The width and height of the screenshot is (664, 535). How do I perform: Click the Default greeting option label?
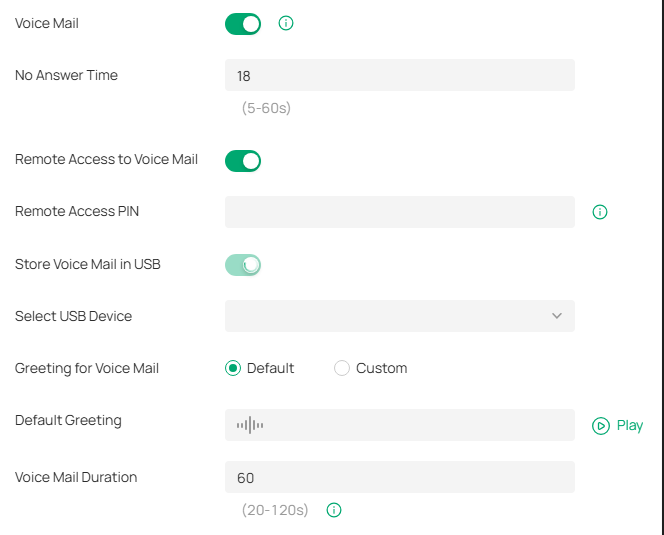pos(270,368)
